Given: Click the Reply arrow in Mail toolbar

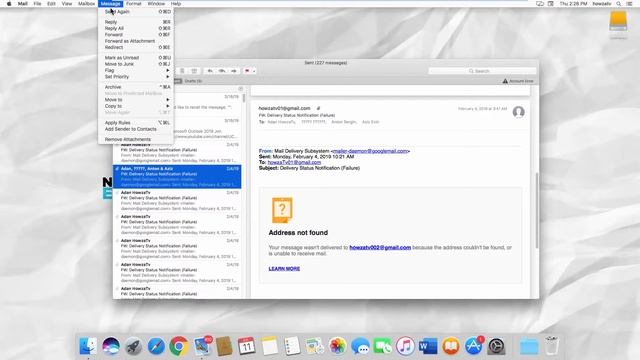Looking at the screenshot, I should click(x=210, y=71).
